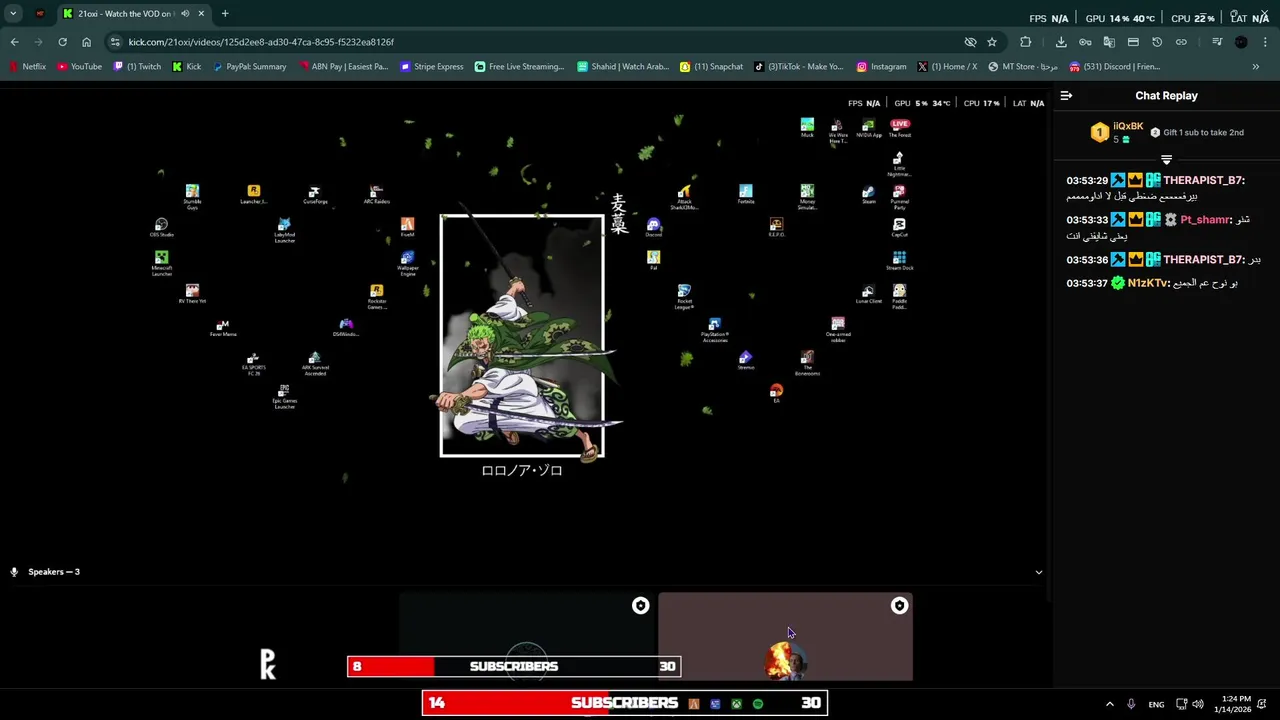Click the Steam icon in the video
1280x720 pixels.
(868, 194)
